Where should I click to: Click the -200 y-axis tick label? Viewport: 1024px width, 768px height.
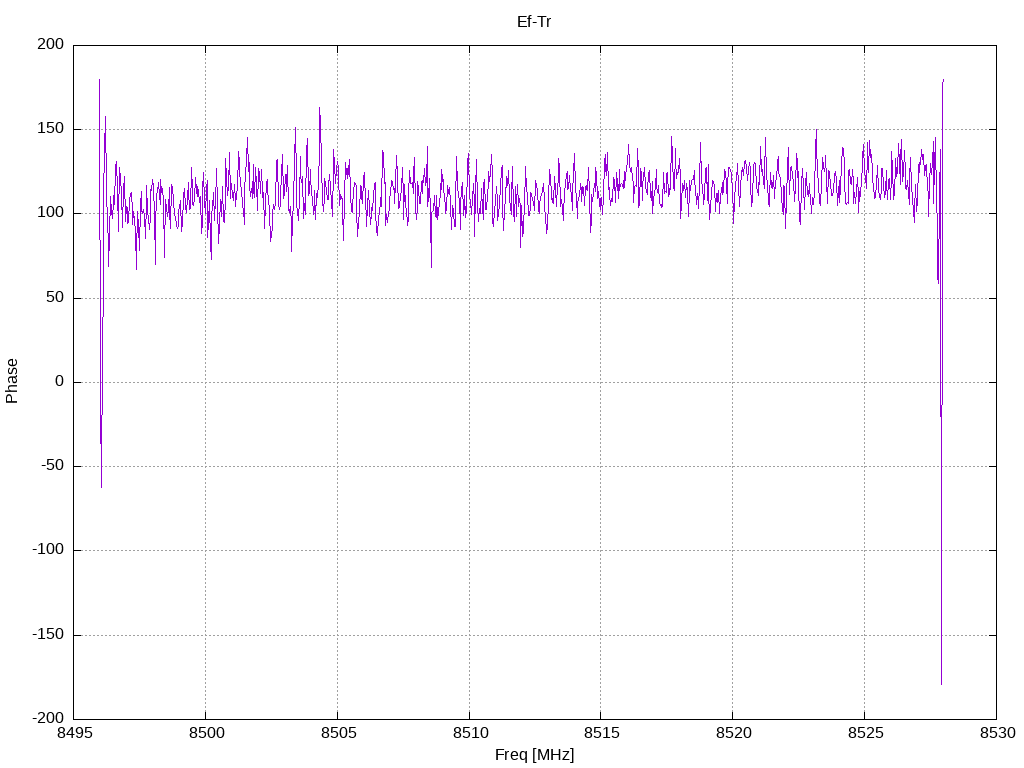coord(48,718)
